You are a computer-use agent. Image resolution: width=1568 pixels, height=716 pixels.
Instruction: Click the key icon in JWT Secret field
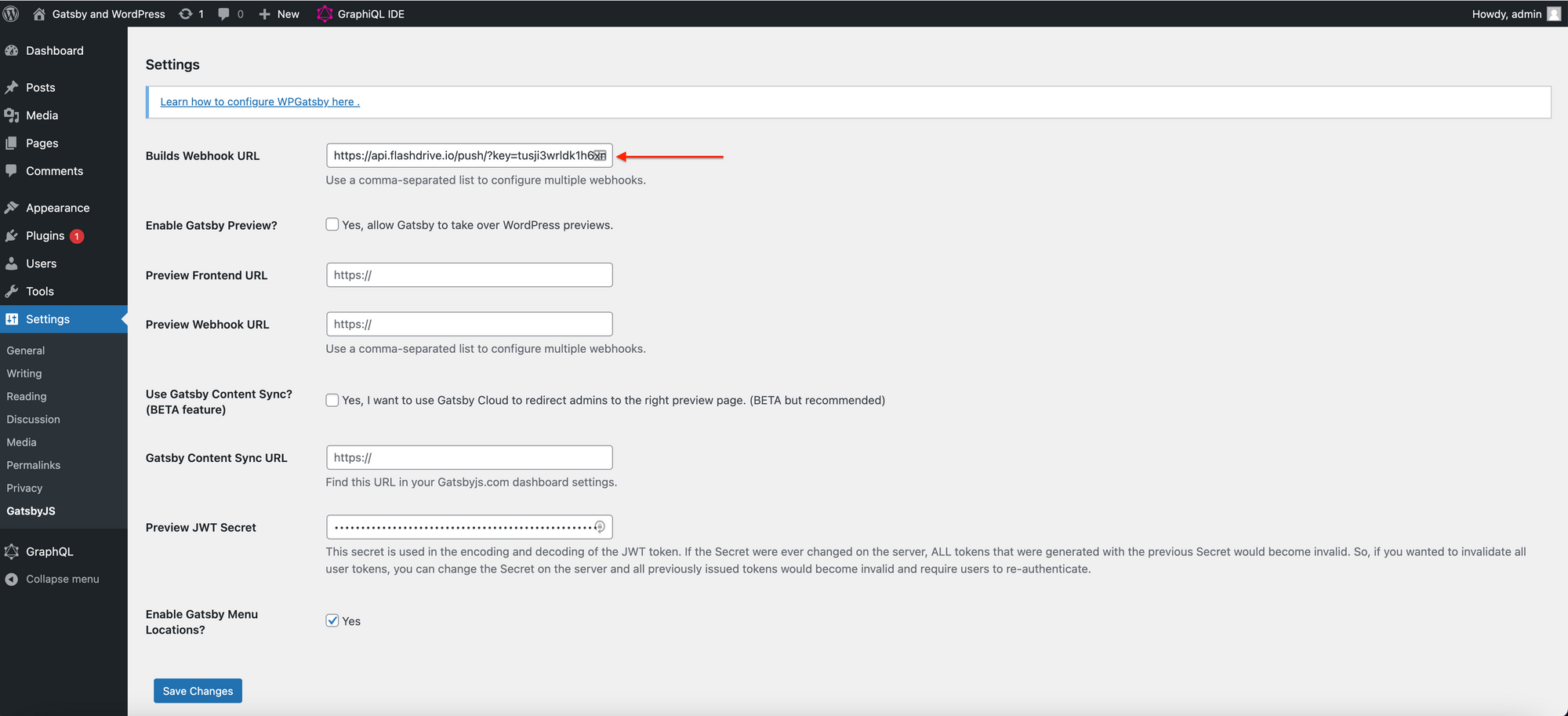coord(600,527)
